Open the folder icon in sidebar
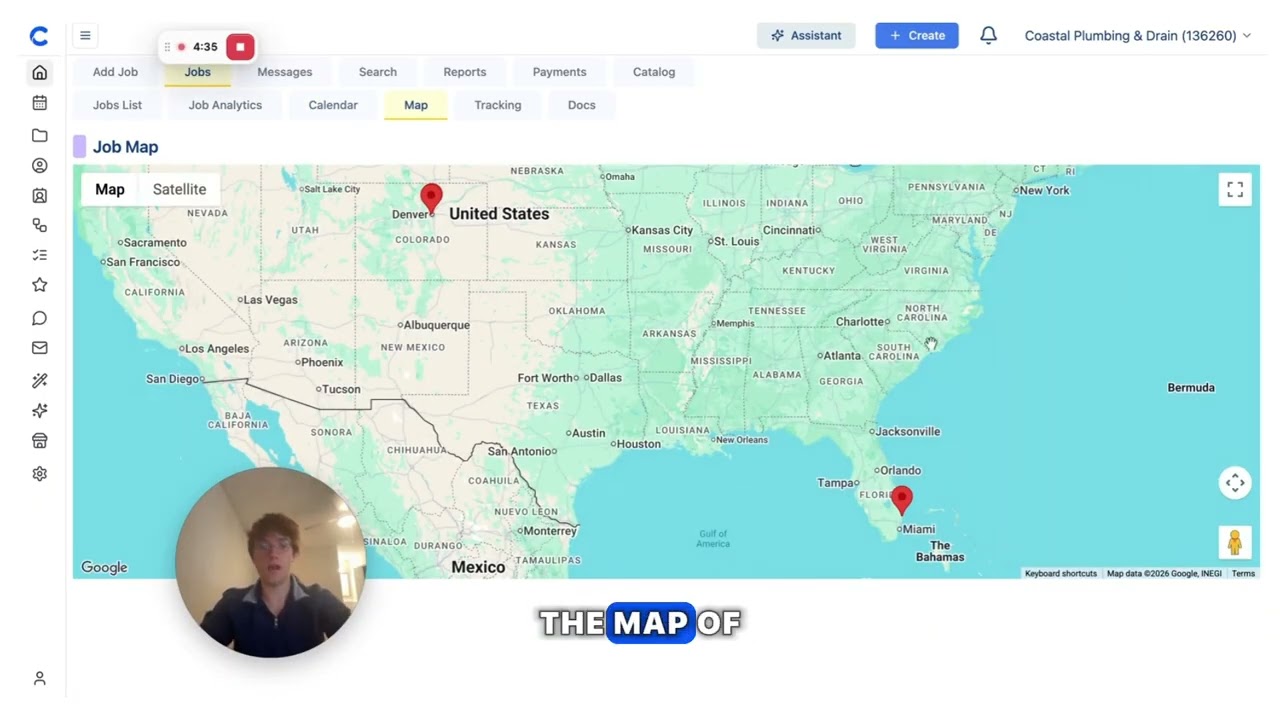The image size is (1280, 720). [39, 135]
